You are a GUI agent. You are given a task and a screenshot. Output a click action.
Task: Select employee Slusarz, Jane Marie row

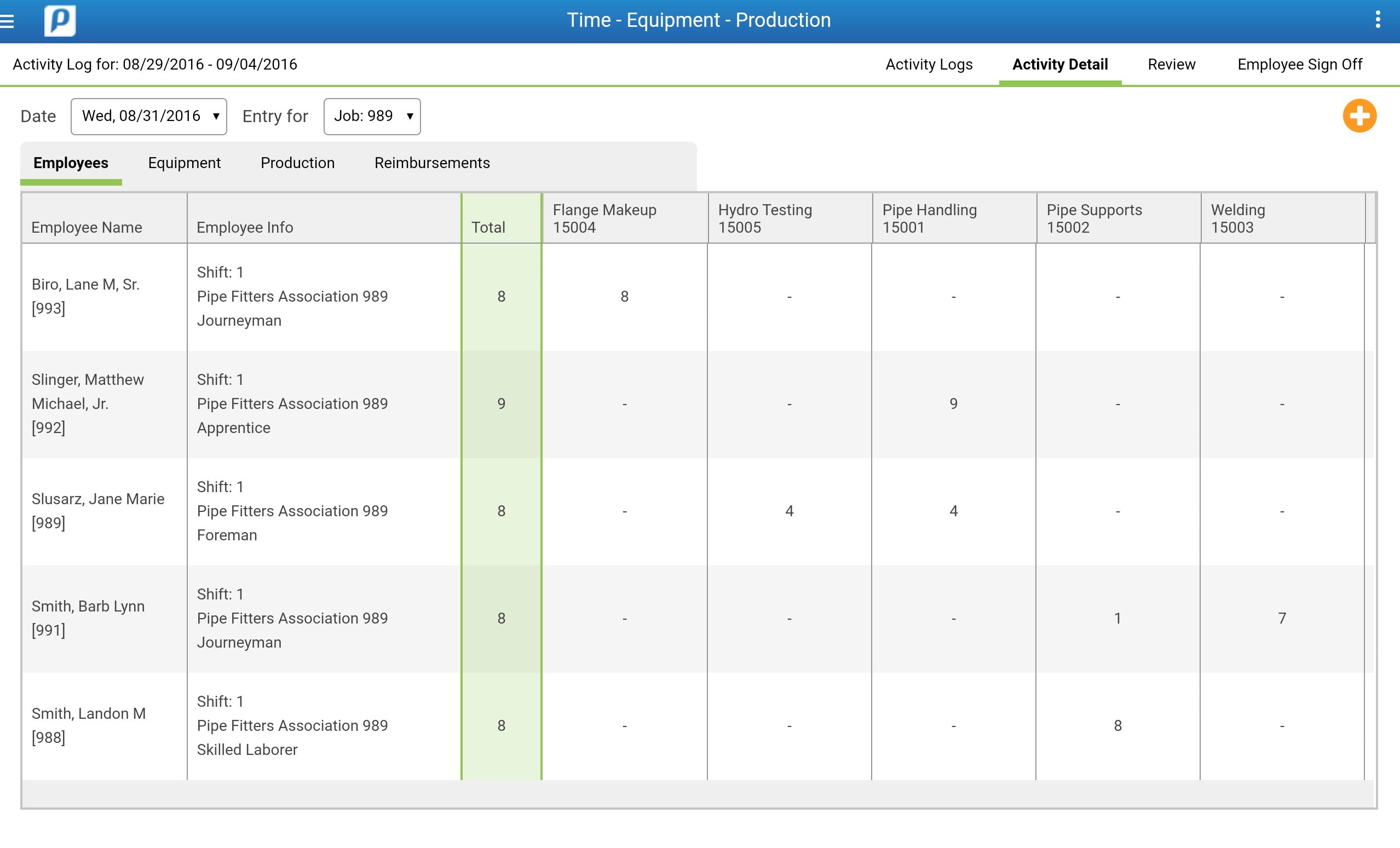coord(97,511)
